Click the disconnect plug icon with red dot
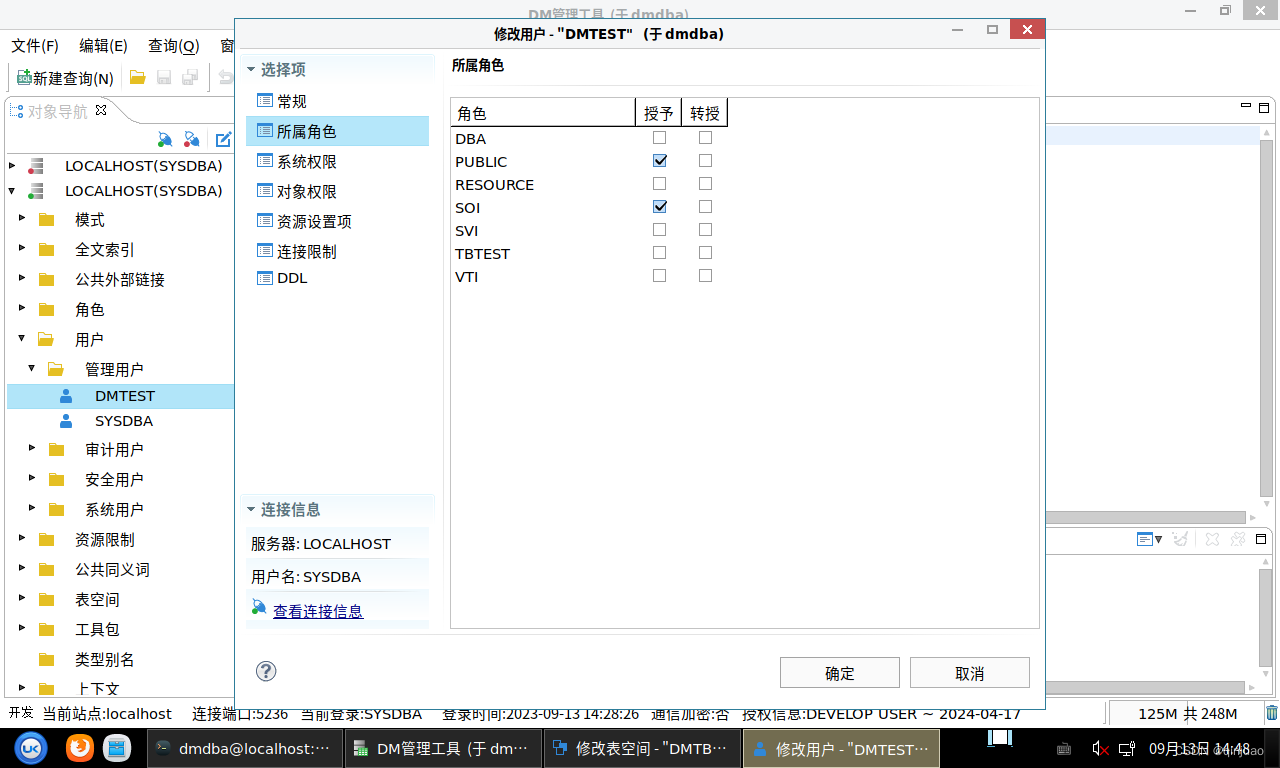 tap(192, 139)
